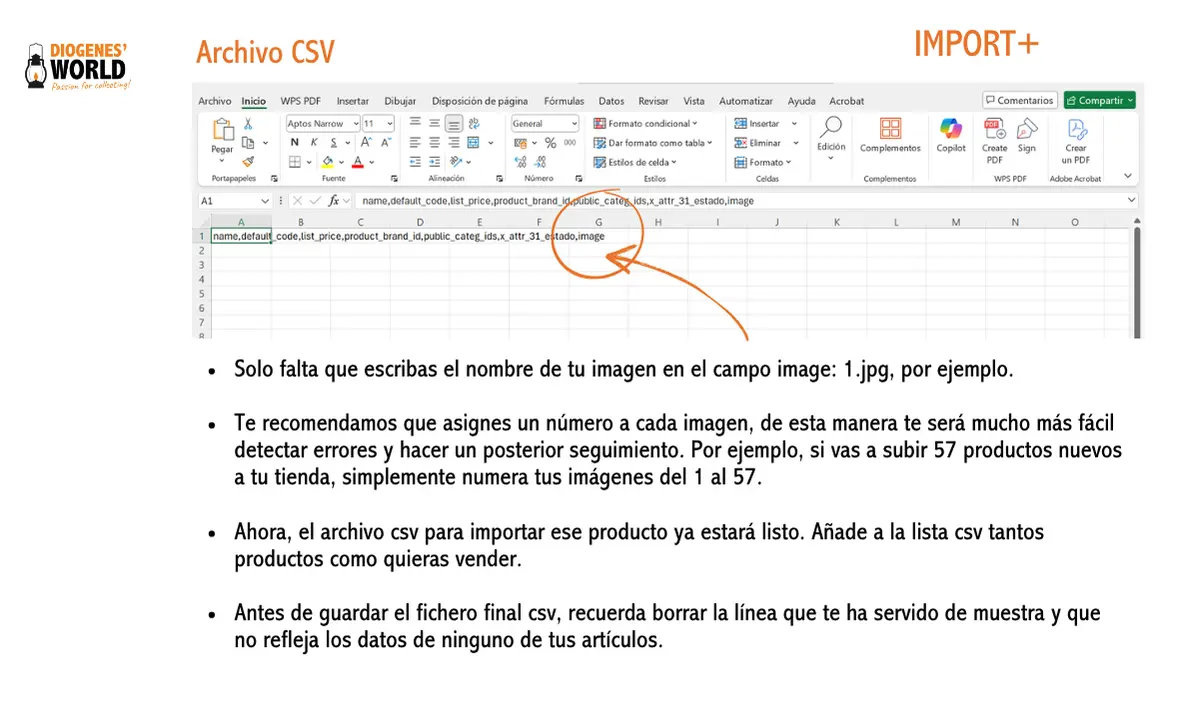
Task: Click the Comentarios button
Action: click(1019, 100)
